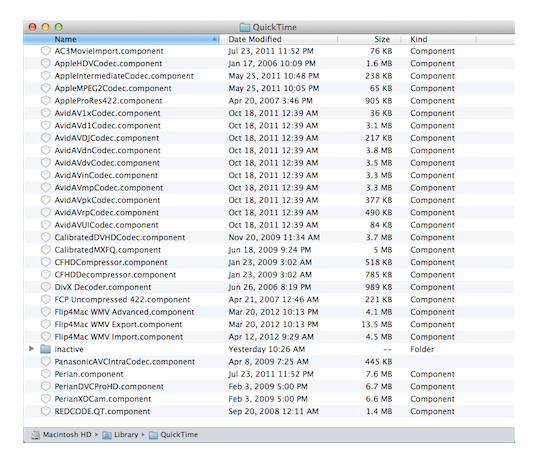Click date Yesterday 10:26 AM

[x=267, y=349]
